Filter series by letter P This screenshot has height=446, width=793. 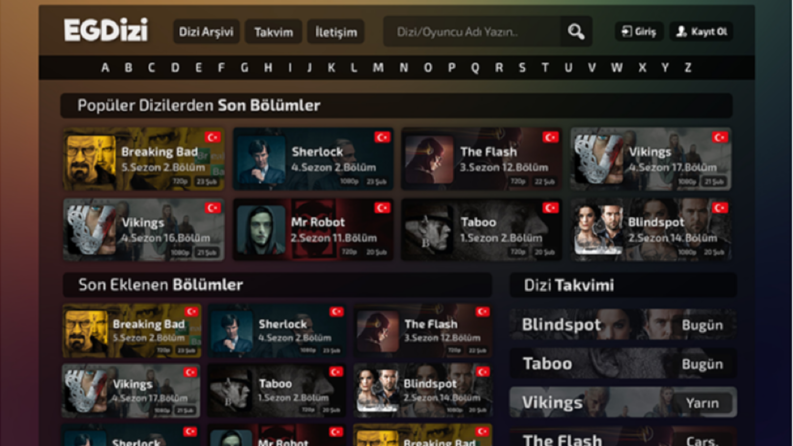[x=452, y=68]
